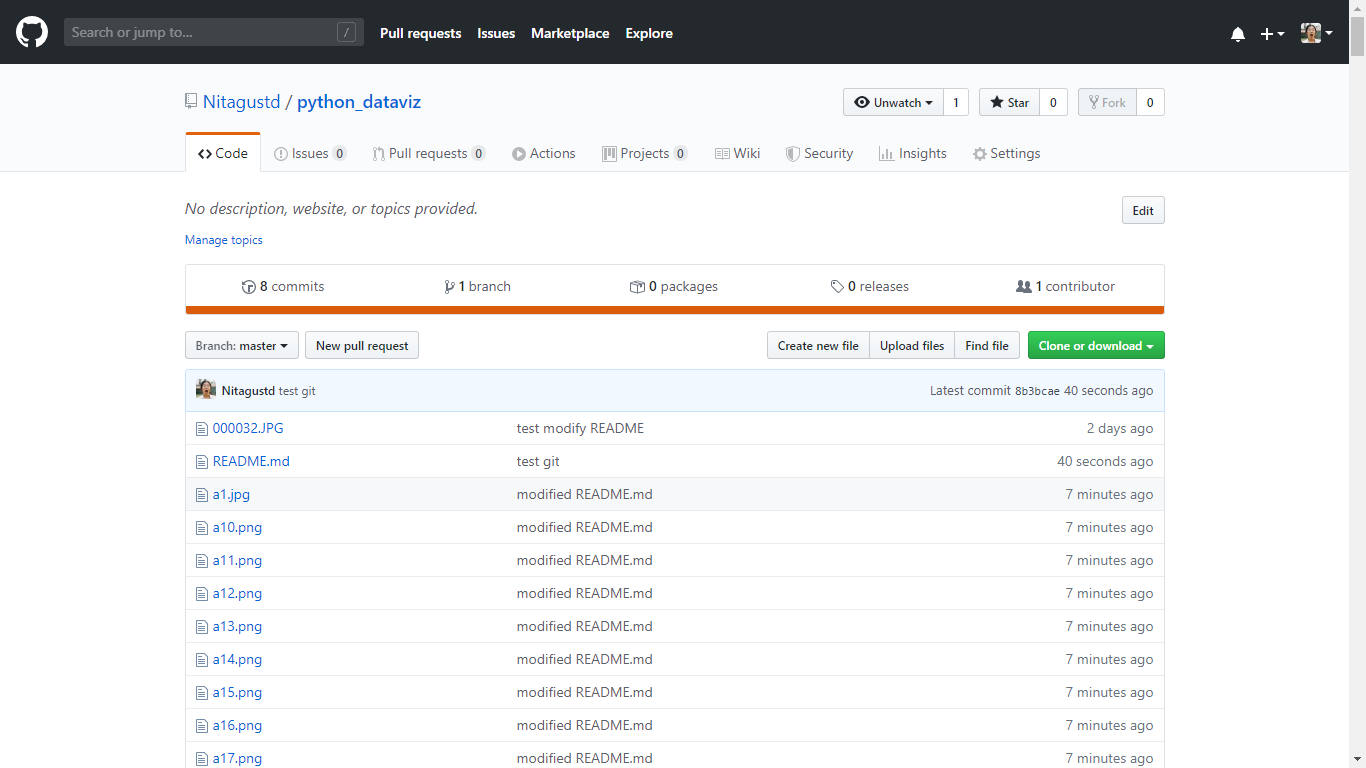Click Find file button
Screen dimensions: 1366x768
coord(987,345)
